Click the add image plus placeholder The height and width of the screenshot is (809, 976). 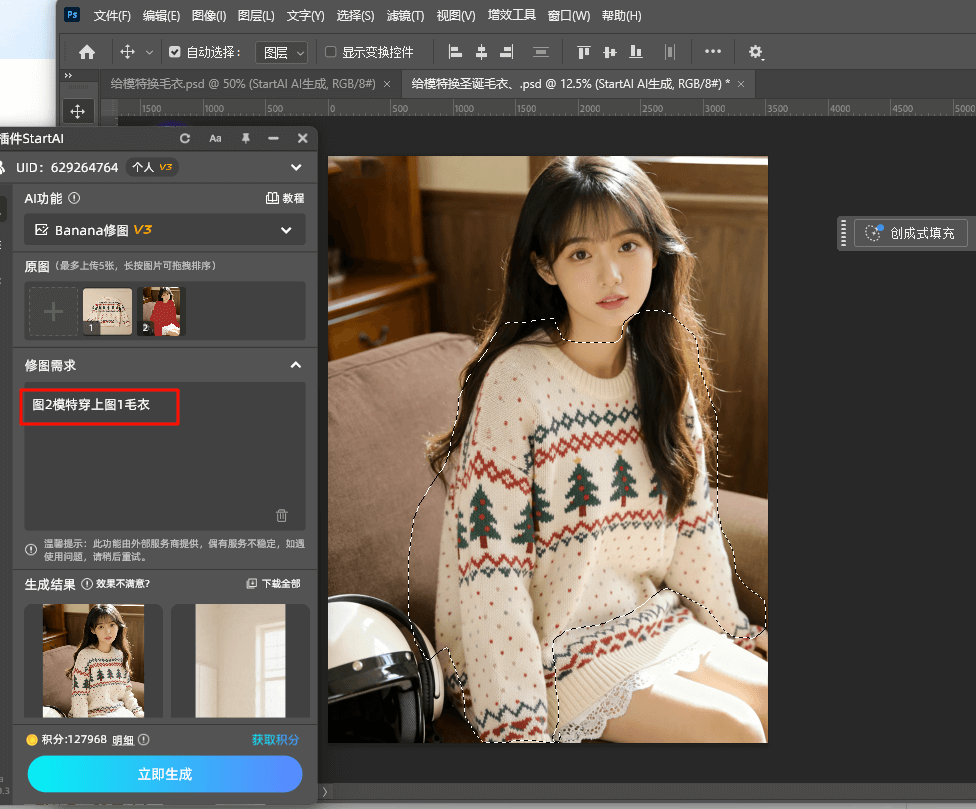(53, 311)
